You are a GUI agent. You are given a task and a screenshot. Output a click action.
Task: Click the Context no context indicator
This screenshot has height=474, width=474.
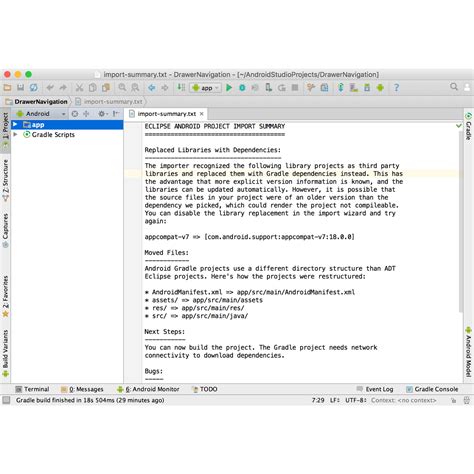coord(404,400)
